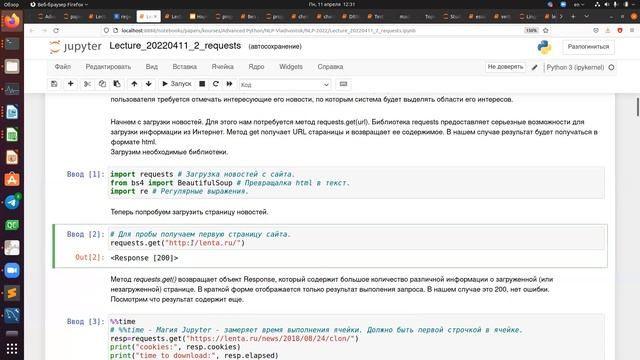Image resolution: width=640 pixels, height=360 pixels.
Task: Open the Ядро menu
Action: 256,67
